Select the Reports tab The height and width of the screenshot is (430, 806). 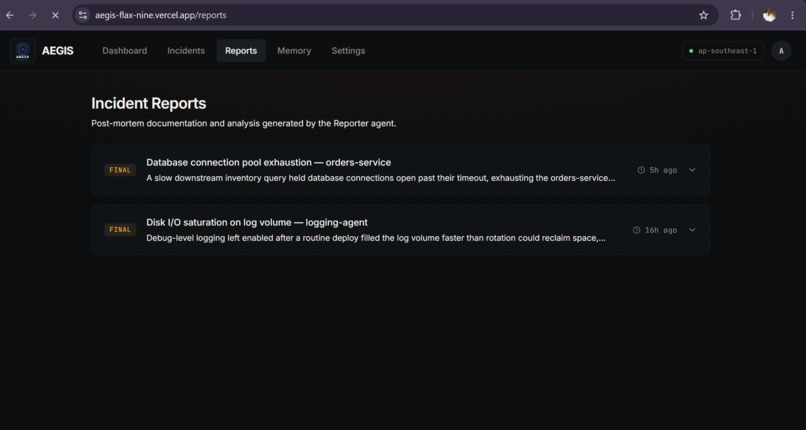coord(241,51)
